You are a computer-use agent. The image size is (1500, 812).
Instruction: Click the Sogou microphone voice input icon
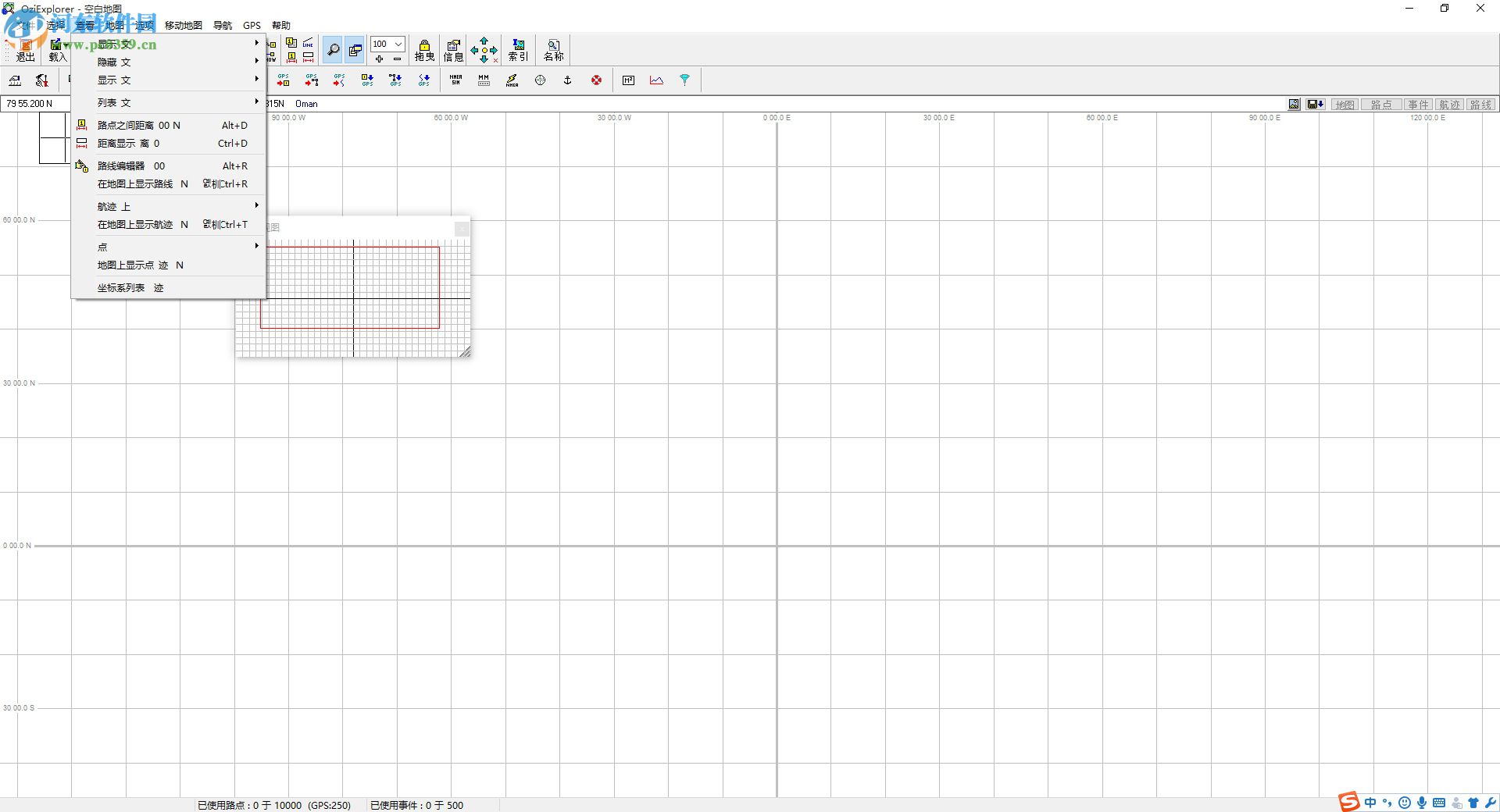pos(1422,803)
